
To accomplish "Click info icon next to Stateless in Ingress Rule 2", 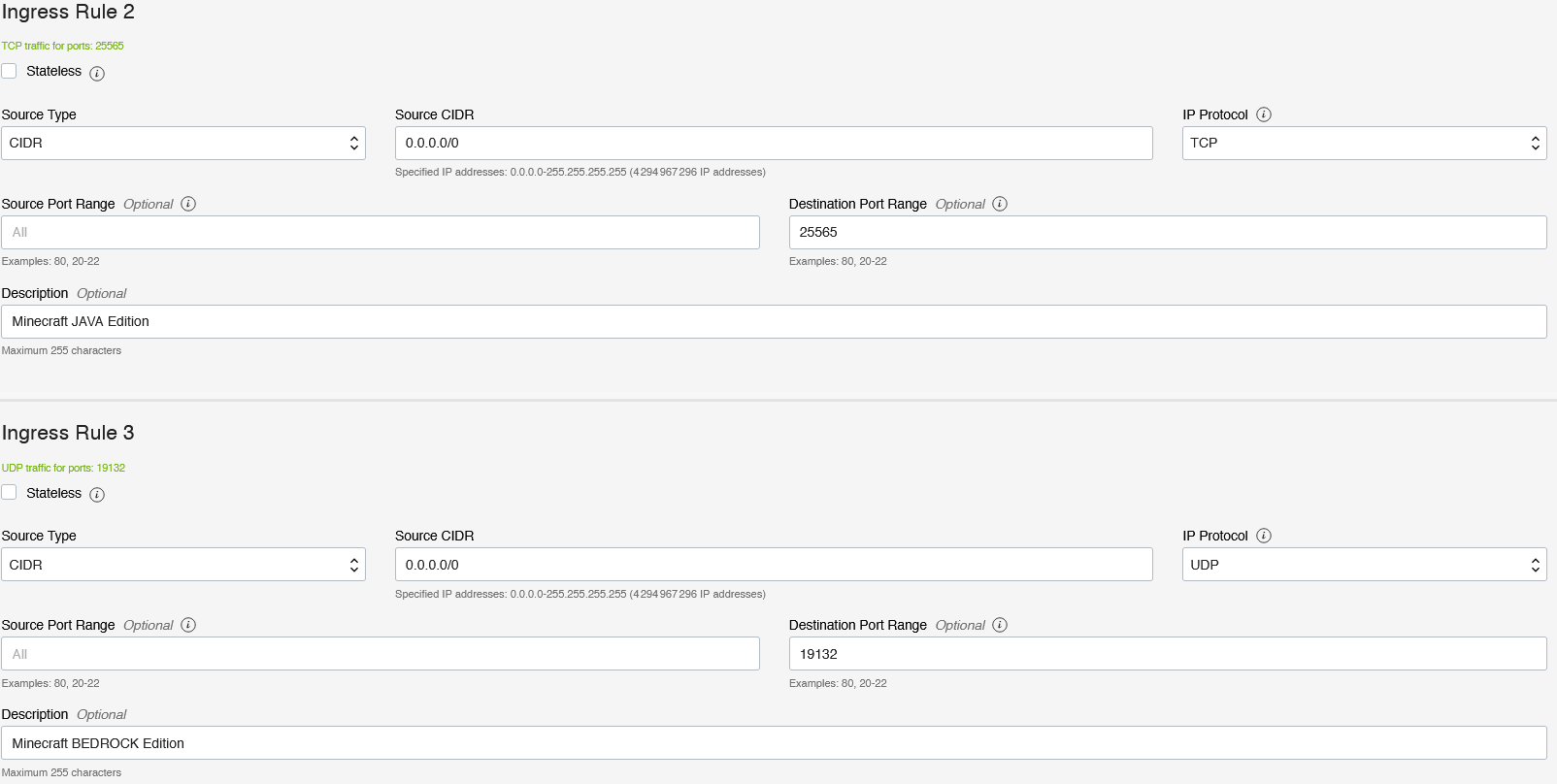I will (97, 73).
